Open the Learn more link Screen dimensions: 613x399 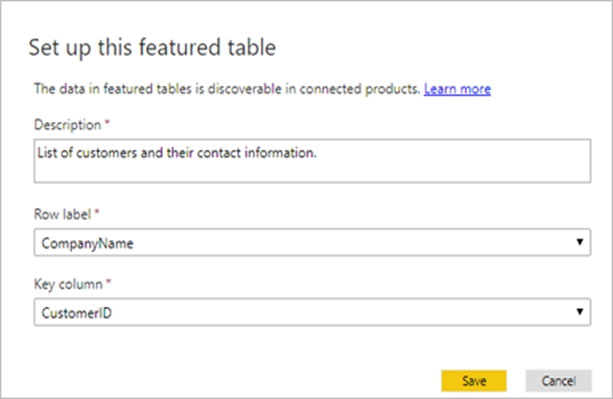pos(457,89)
